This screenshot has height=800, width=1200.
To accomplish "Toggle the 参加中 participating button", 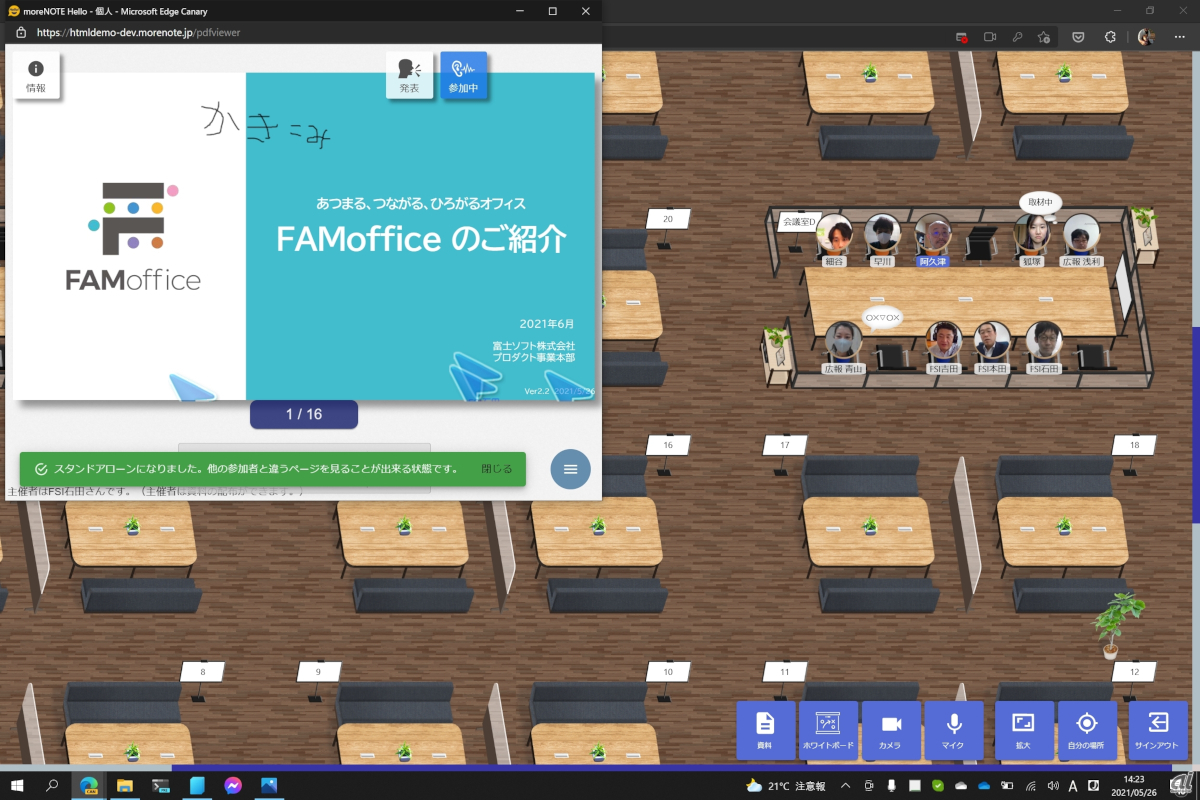I will (463, 75).
